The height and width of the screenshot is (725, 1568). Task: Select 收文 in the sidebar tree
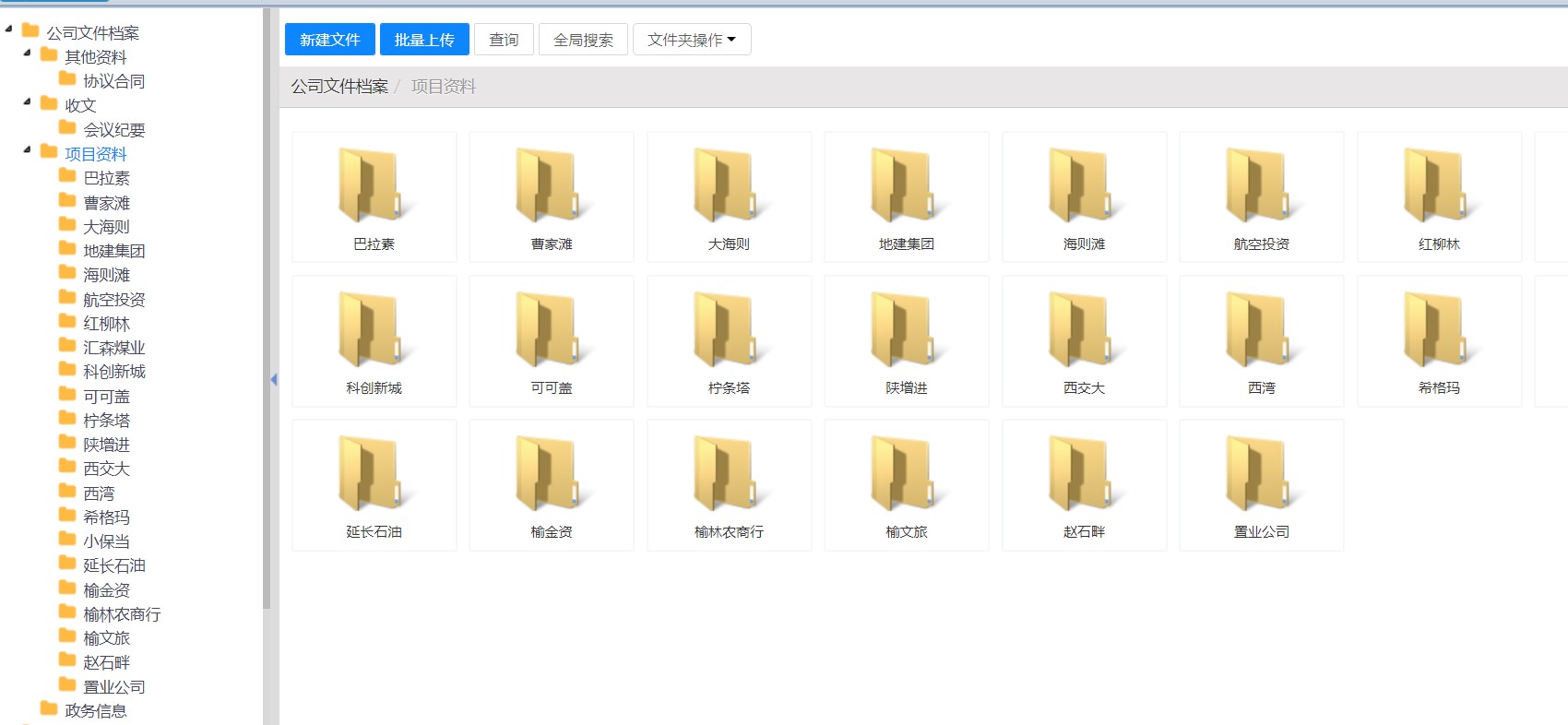[x=80, y=105]
